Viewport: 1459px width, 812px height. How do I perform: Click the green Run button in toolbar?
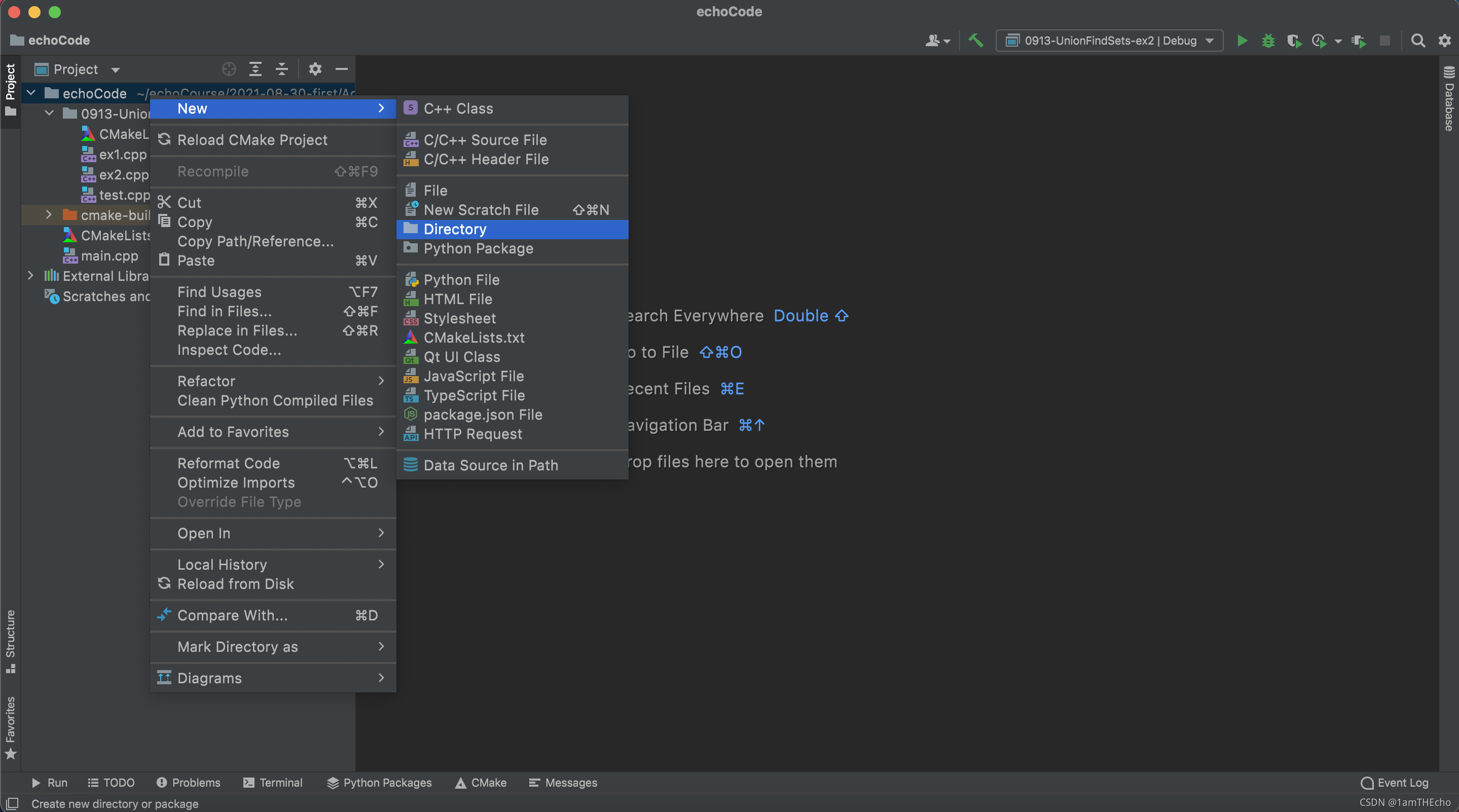tap(1242, 41)
